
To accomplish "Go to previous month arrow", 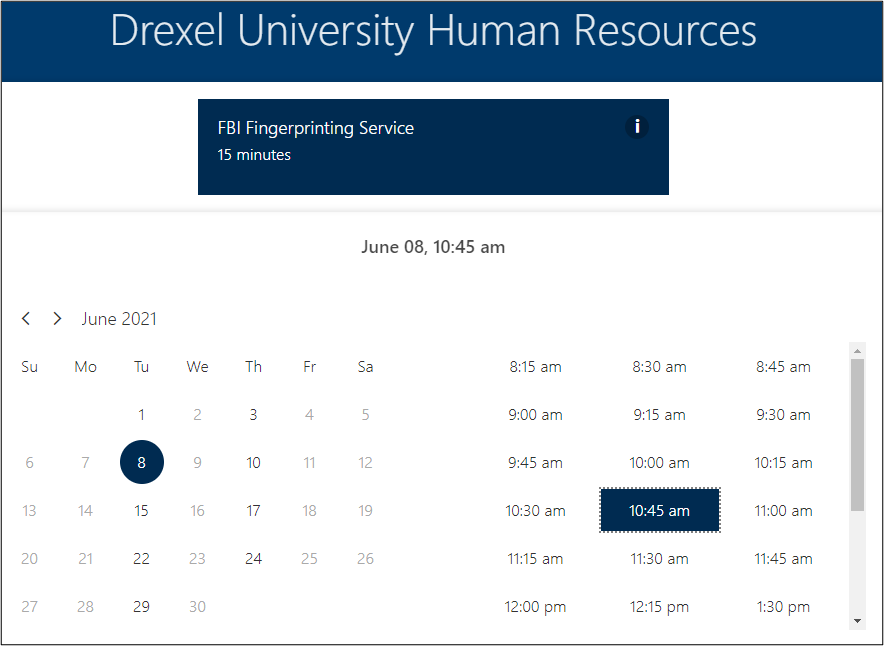I will [26, 319].
